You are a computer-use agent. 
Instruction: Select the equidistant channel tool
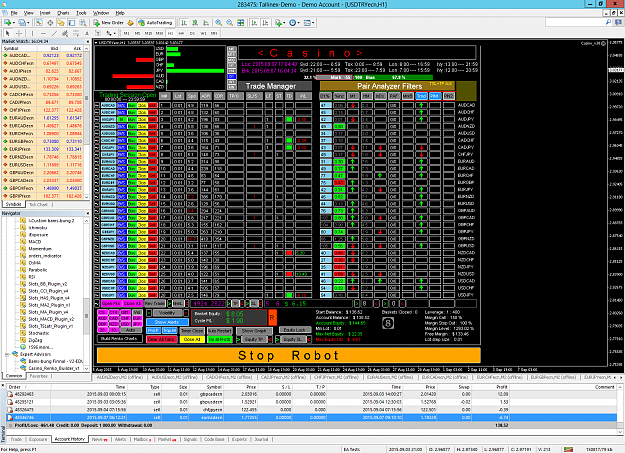[65, 33]
